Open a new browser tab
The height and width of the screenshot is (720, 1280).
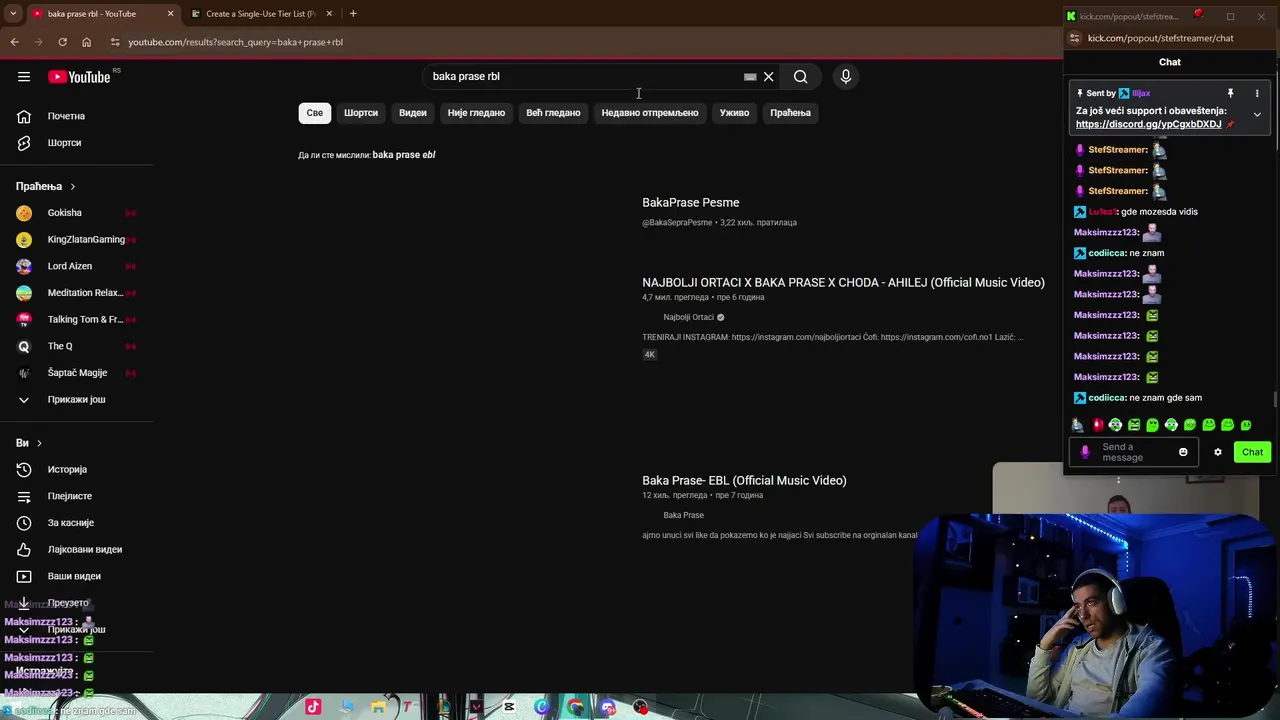353,14
